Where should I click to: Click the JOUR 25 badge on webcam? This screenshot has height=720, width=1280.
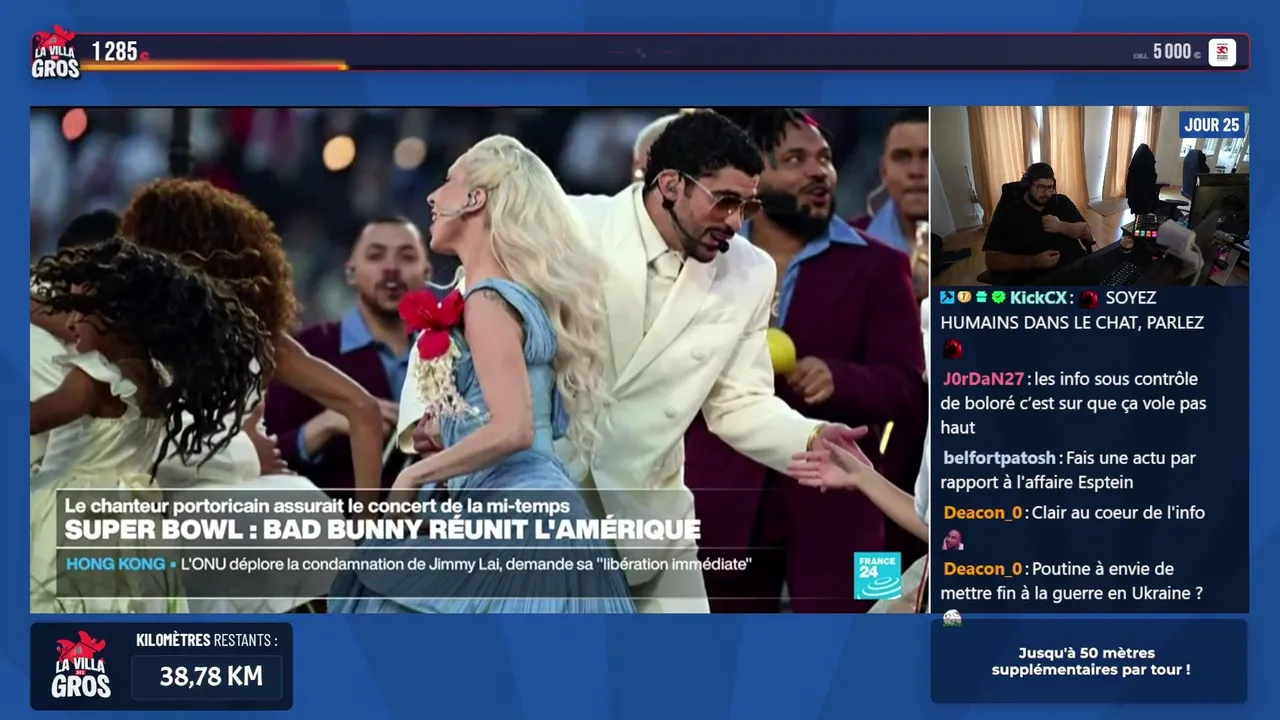pyautogui.click(x=1212, y=125)
